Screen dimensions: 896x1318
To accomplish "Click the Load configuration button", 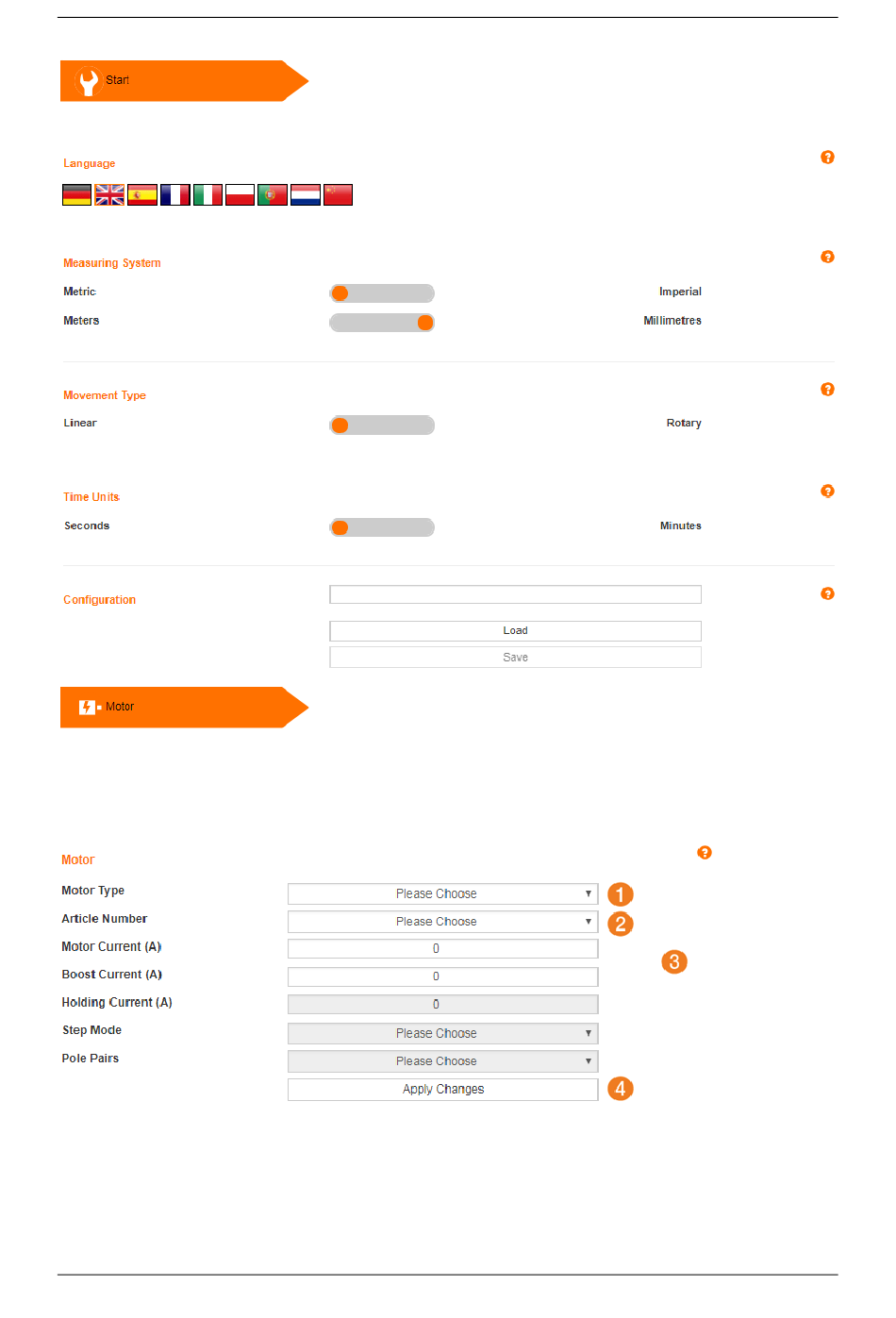I will pyautogui.click(x=515, y=631).
